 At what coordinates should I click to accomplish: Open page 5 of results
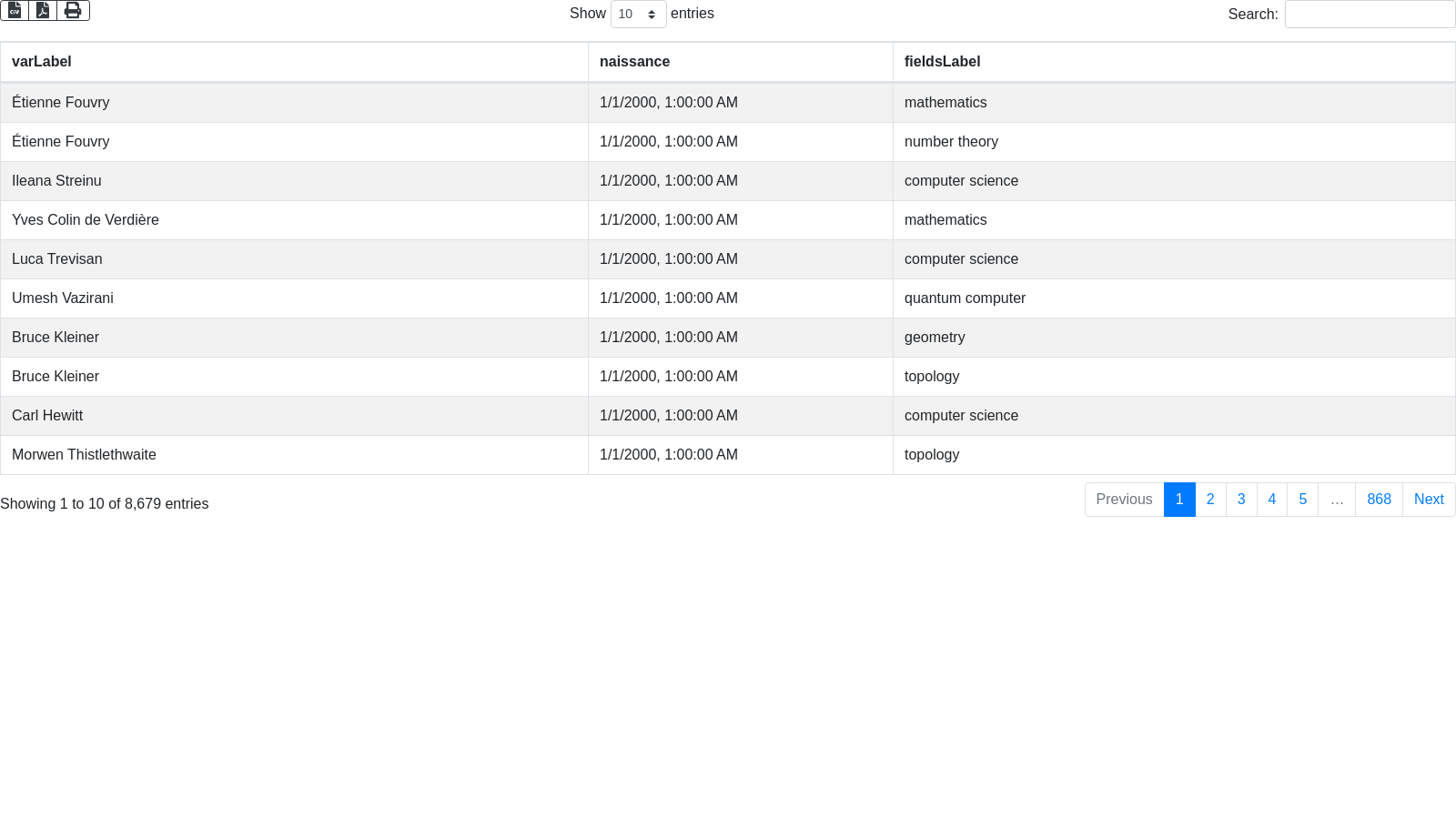pos(1303,500)
